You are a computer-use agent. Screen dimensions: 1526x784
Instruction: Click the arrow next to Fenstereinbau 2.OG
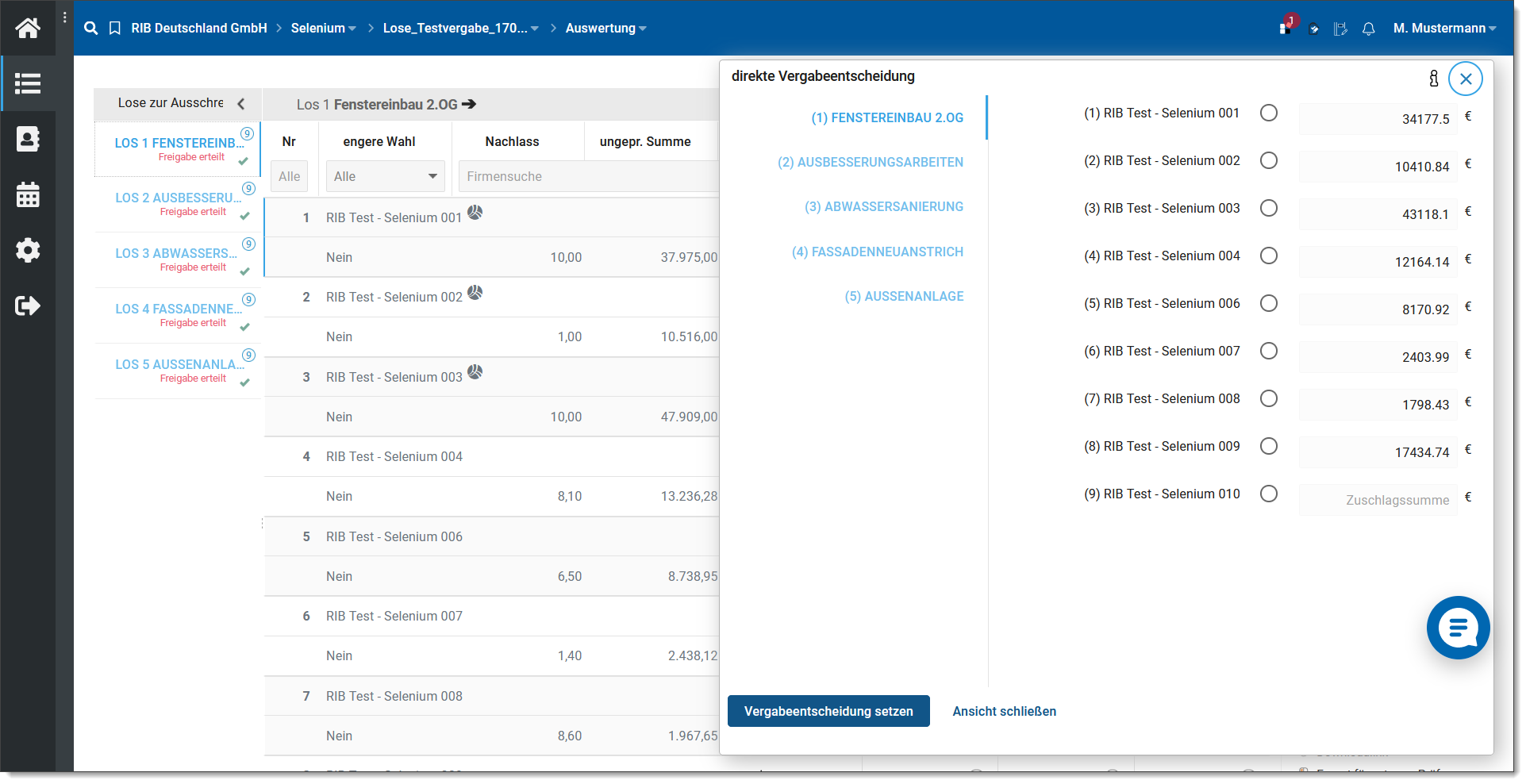coord(469,104)
